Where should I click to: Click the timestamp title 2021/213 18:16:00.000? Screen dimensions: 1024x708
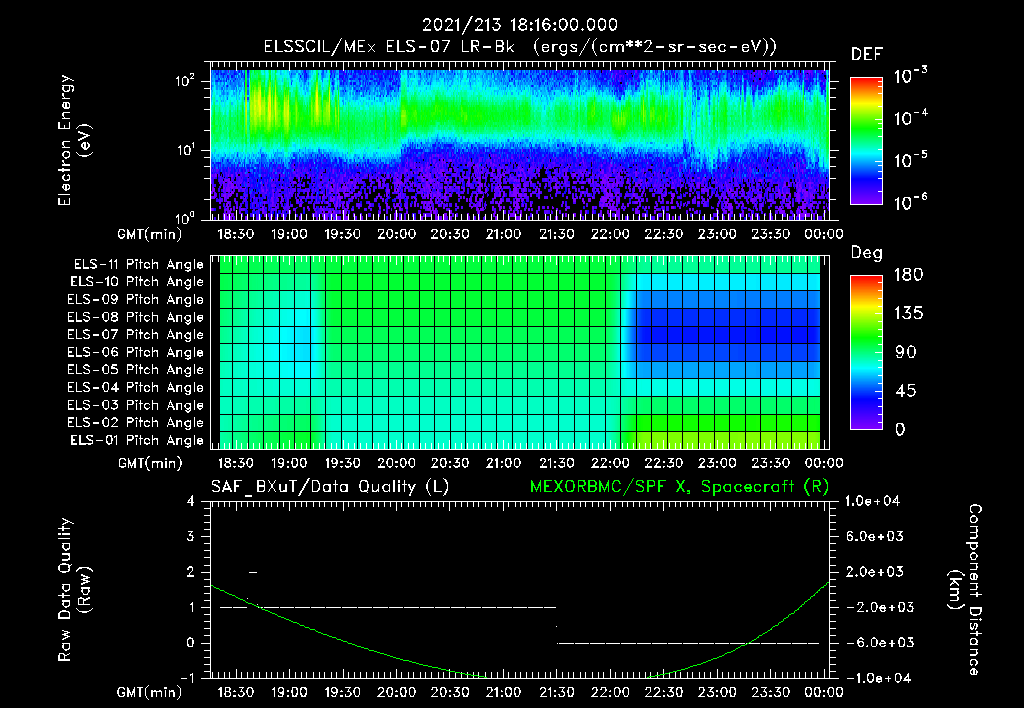point(520,25)
